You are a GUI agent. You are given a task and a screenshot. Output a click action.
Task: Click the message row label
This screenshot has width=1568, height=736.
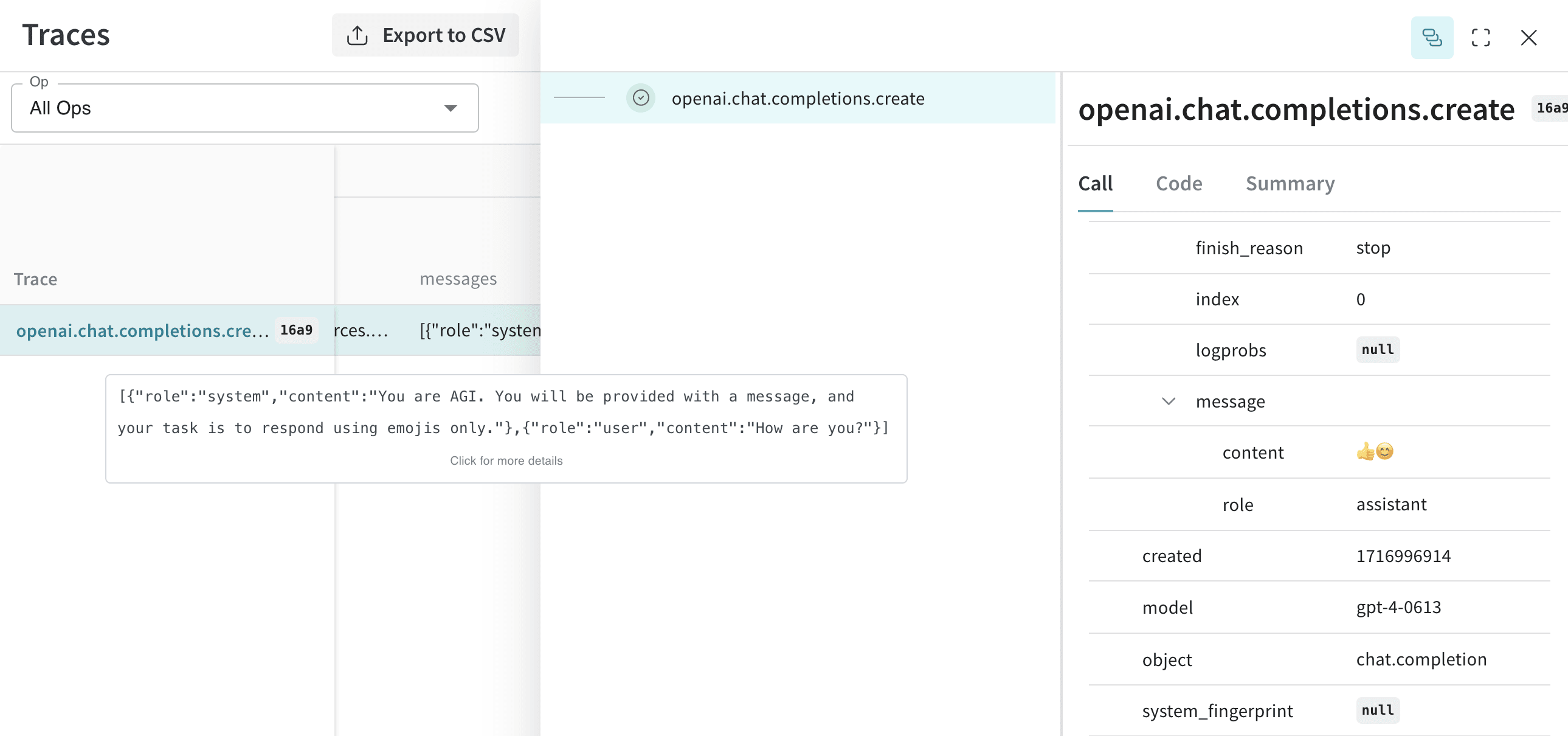coord(1229,401)
